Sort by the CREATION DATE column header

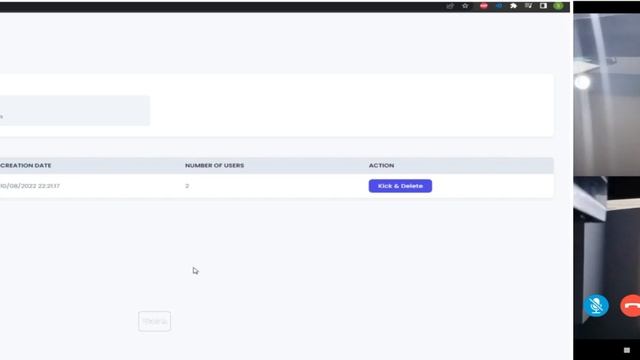[x=26, y=165]
